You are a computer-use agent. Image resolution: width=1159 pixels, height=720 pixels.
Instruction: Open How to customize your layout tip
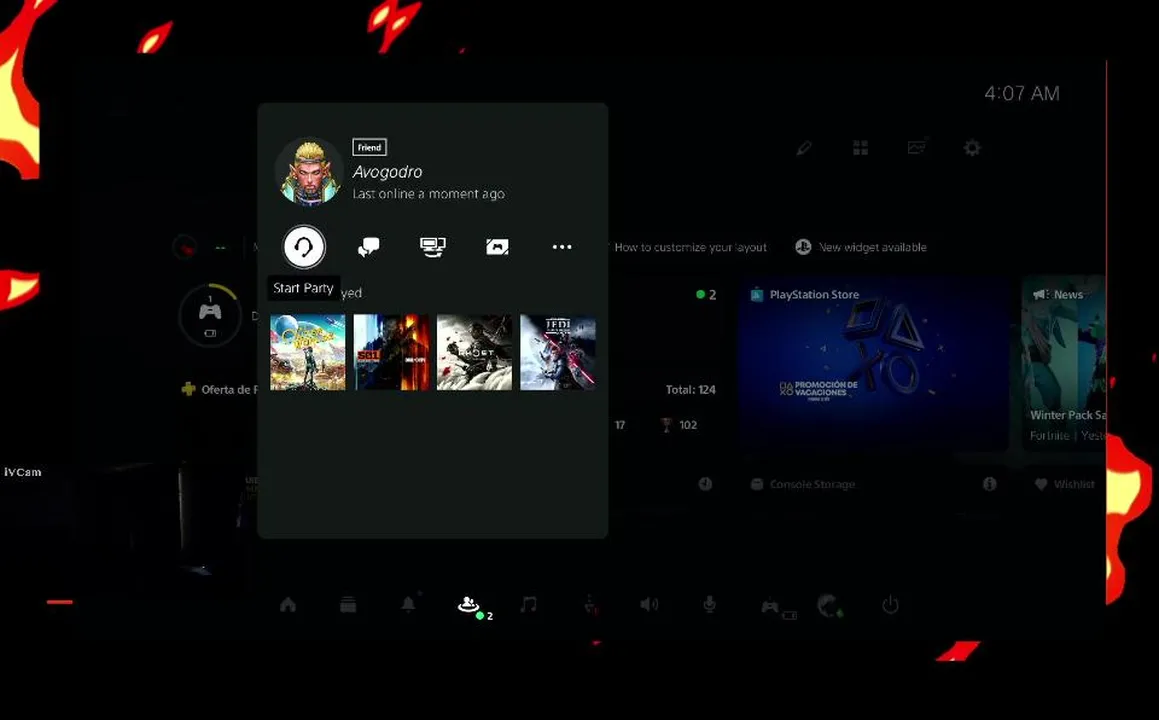click(690, 248)
